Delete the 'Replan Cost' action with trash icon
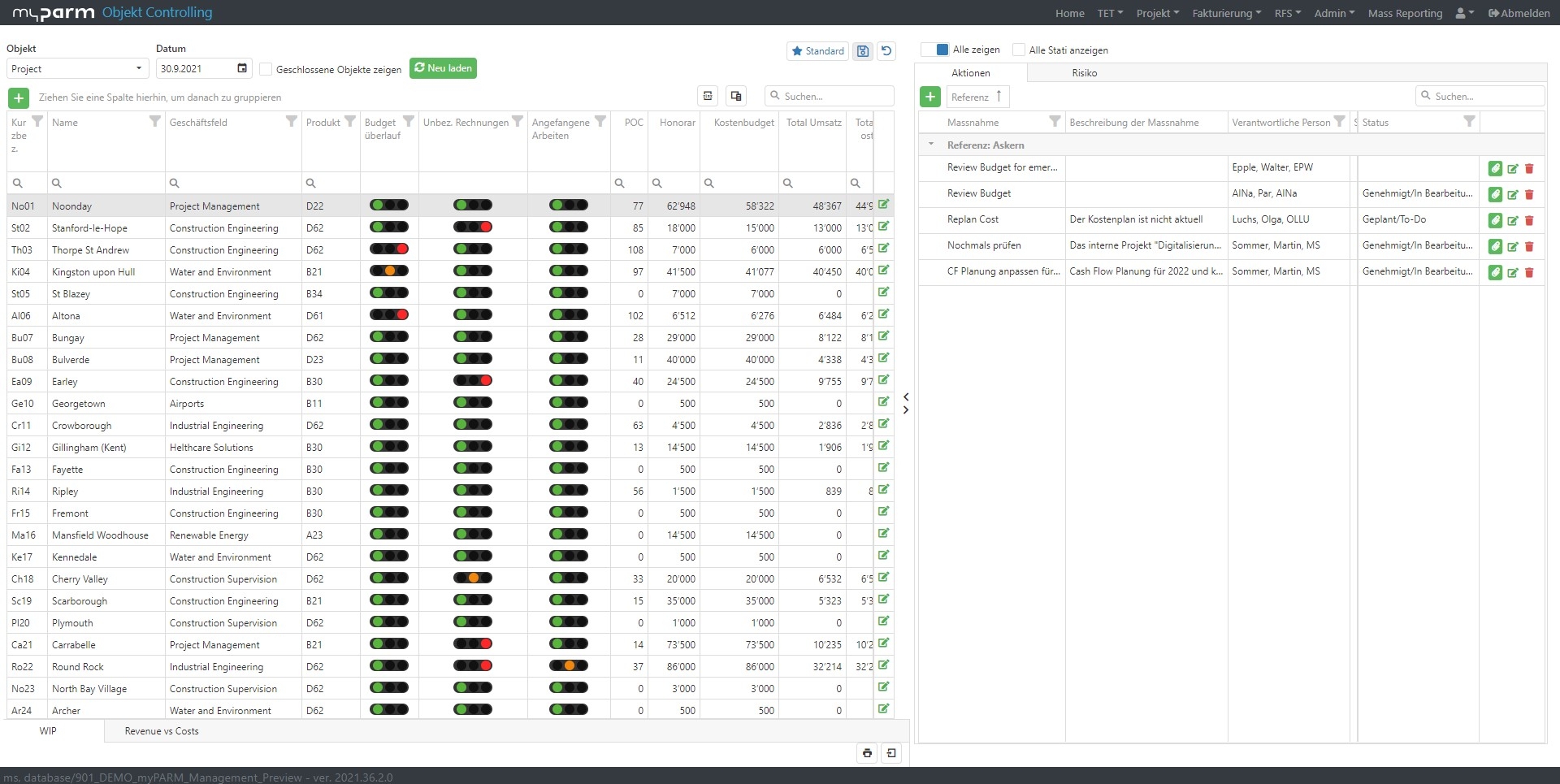Image resolution: width=1560 pixels, height=784 pixels. (1529, 221)
